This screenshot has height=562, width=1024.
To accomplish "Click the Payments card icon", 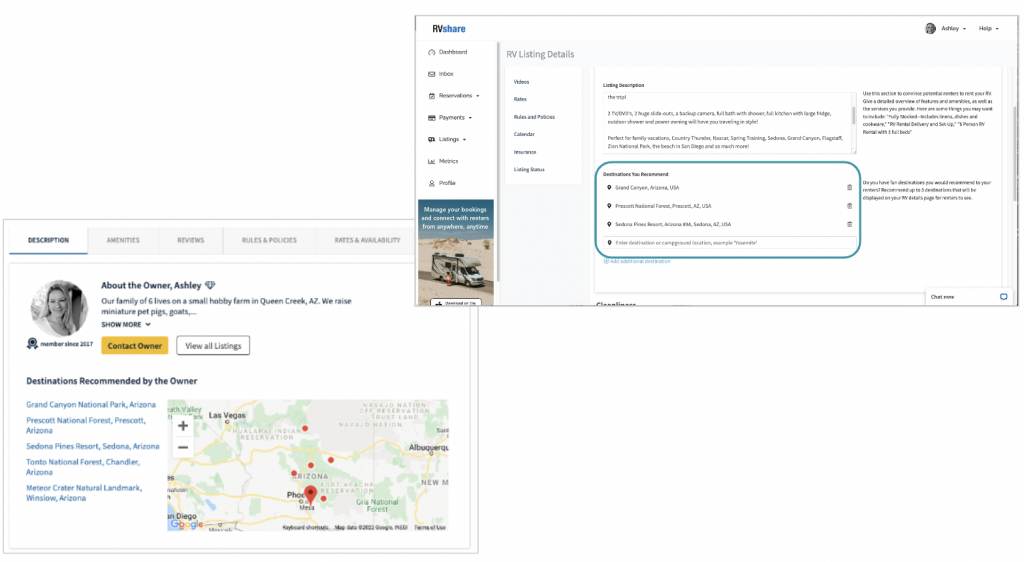I will pos(431,118).
